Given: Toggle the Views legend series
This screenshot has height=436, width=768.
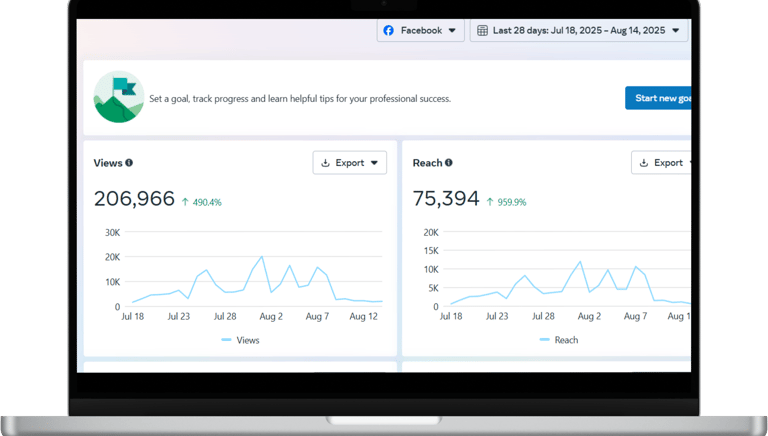Looking at the screenshot, I should (240, 340).
